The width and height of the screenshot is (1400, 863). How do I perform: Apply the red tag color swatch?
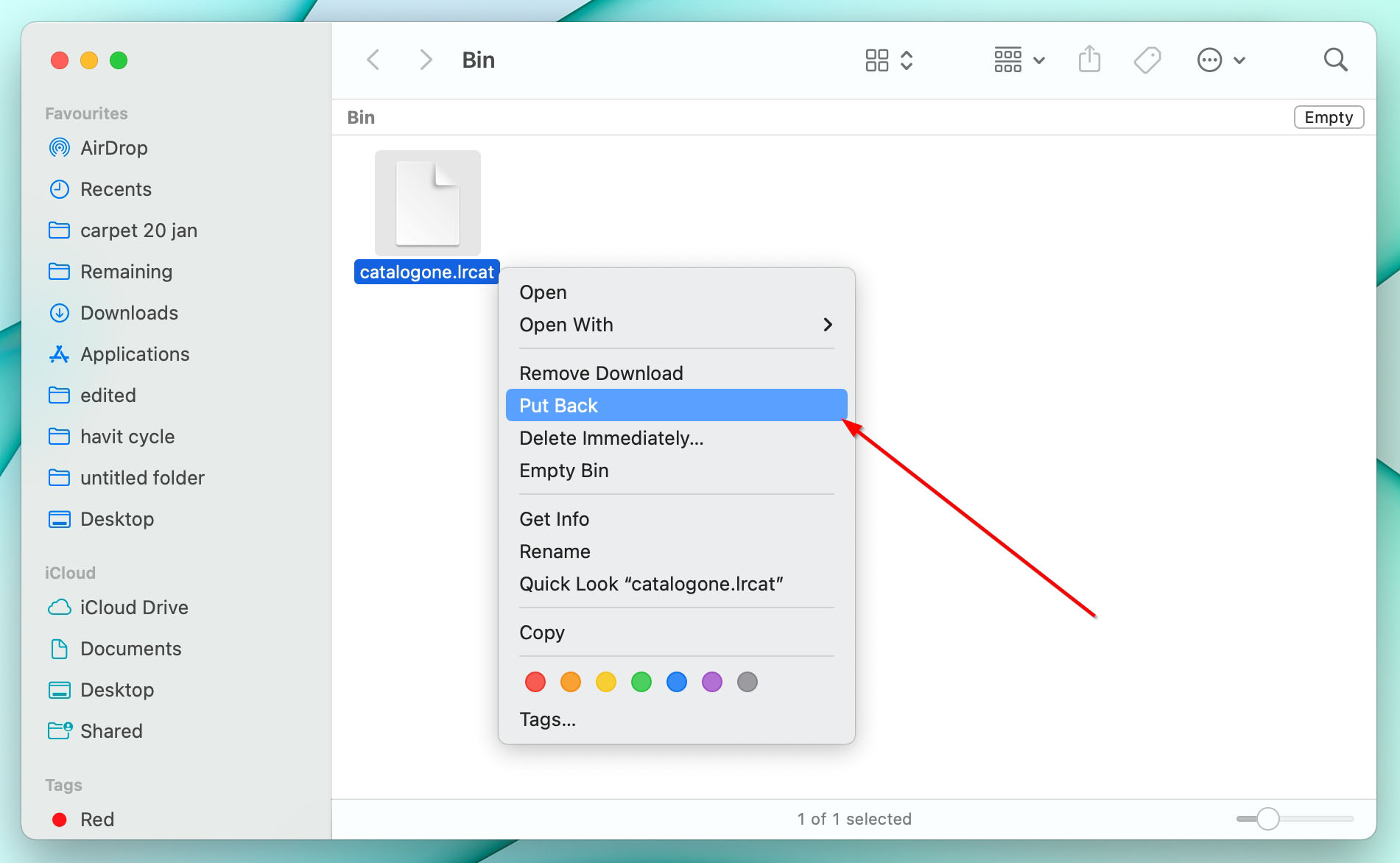535,682
